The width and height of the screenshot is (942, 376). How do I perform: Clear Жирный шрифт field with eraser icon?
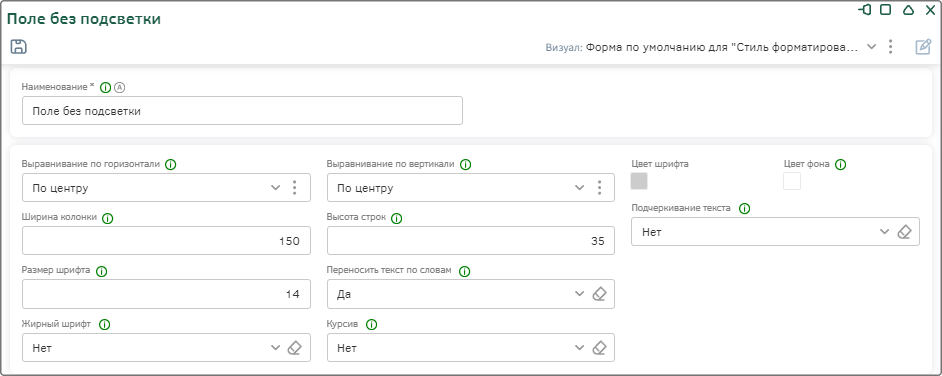click(x=294, y=348)
